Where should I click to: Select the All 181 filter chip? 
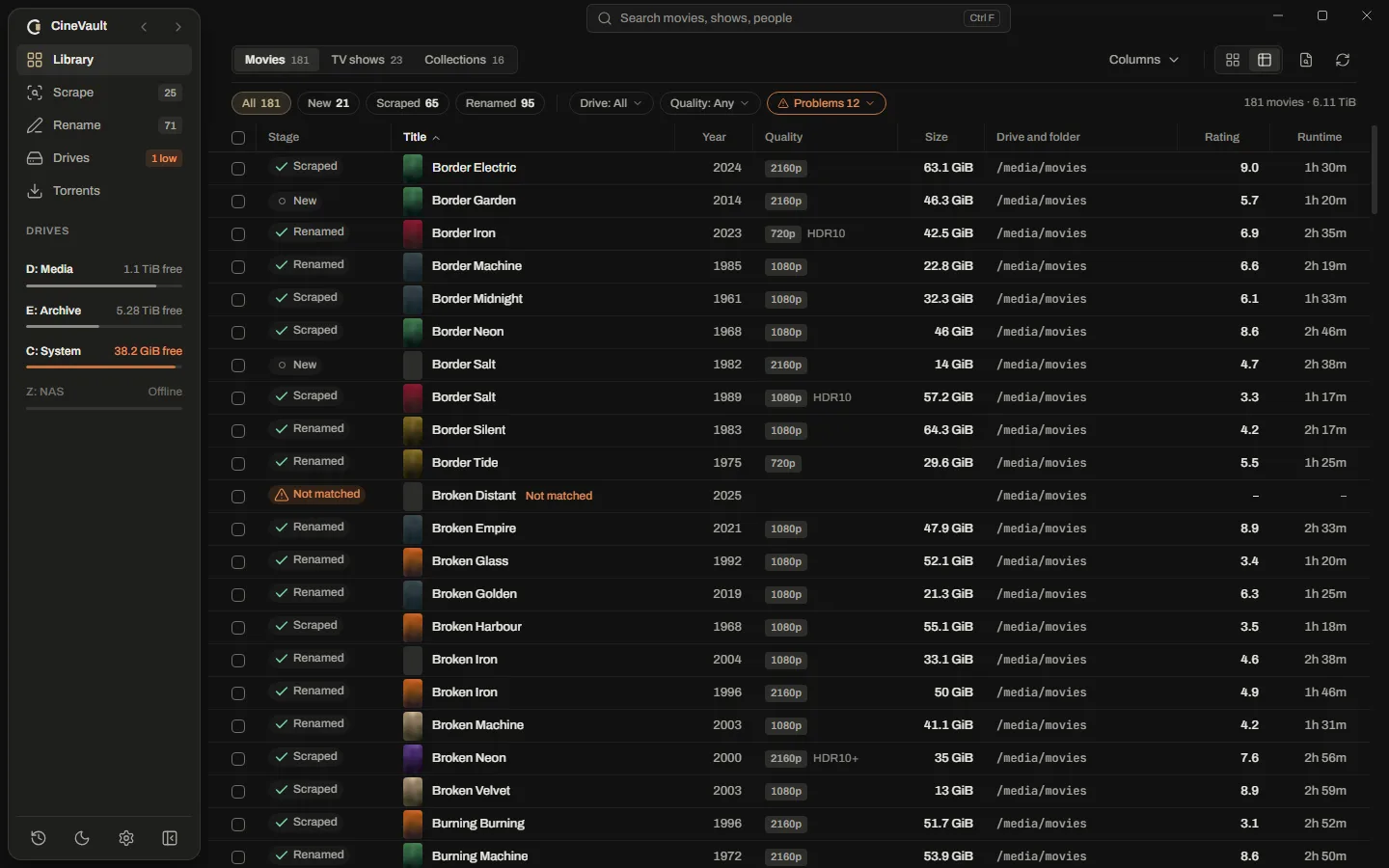pyautogui.click(x=261, y=103)
